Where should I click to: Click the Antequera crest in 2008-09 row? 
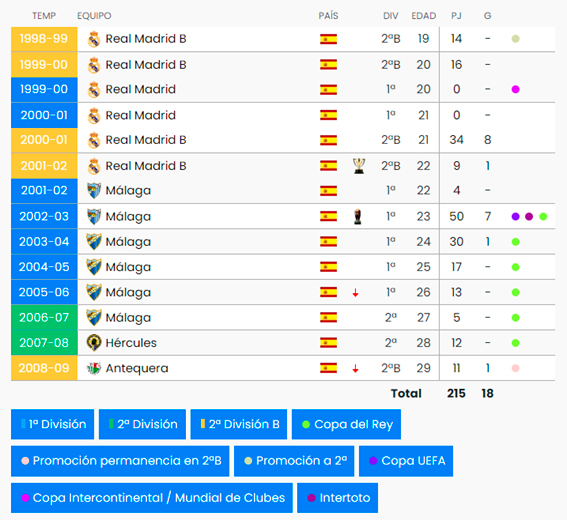point(94,368)
